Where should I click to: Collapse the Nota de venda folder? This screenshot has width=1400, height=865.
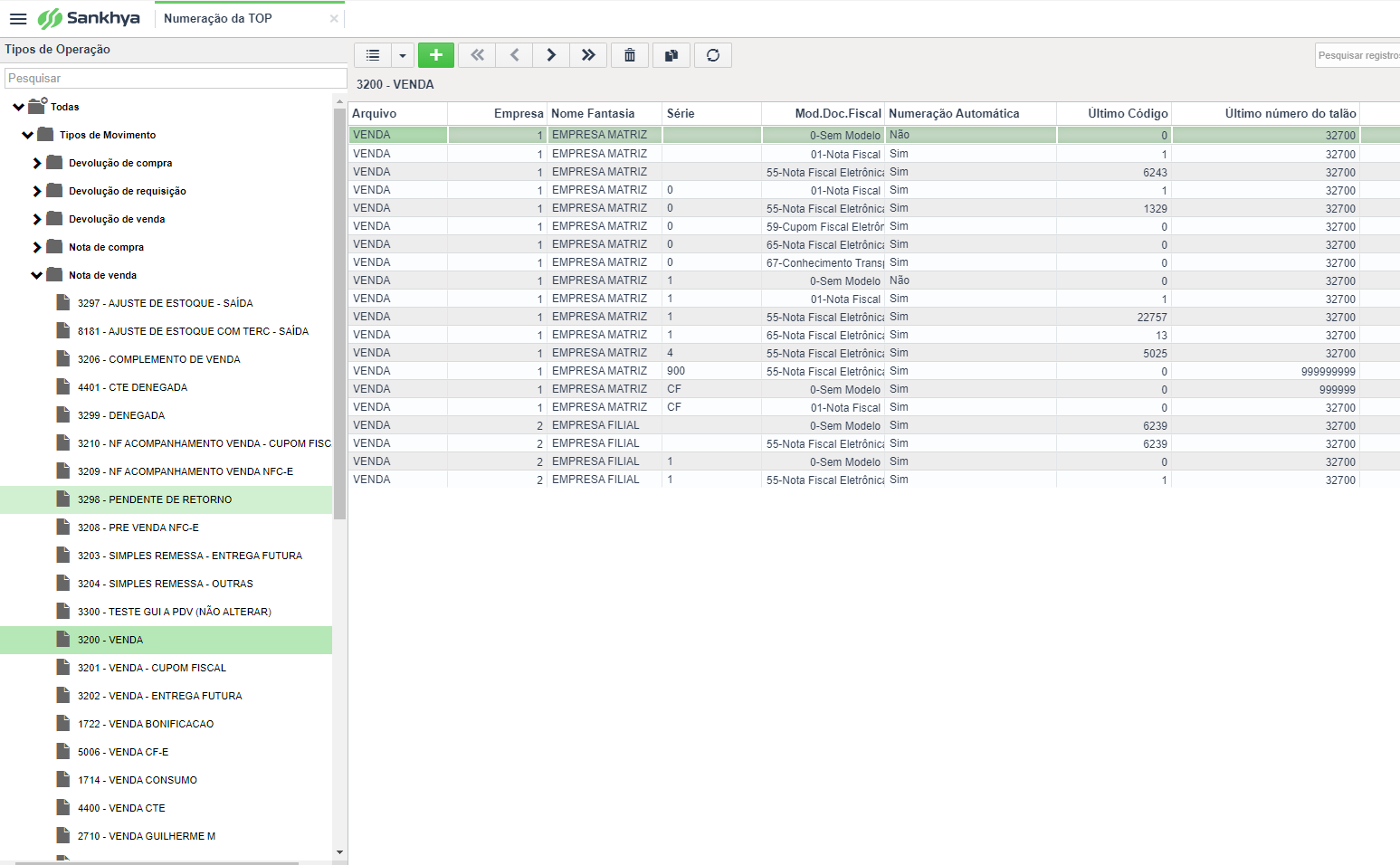click(37, 276)
